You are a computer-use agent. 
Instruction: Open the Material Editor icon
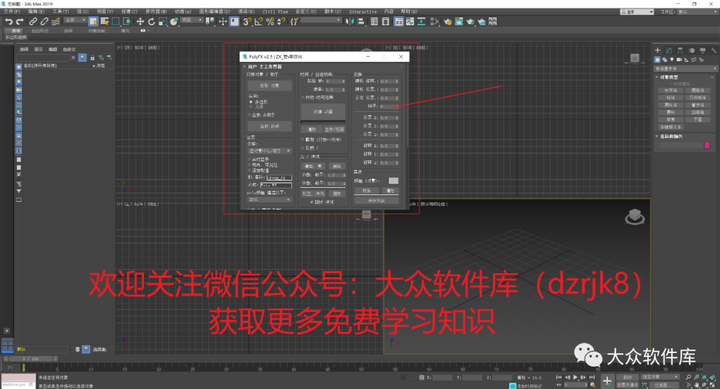434,22
